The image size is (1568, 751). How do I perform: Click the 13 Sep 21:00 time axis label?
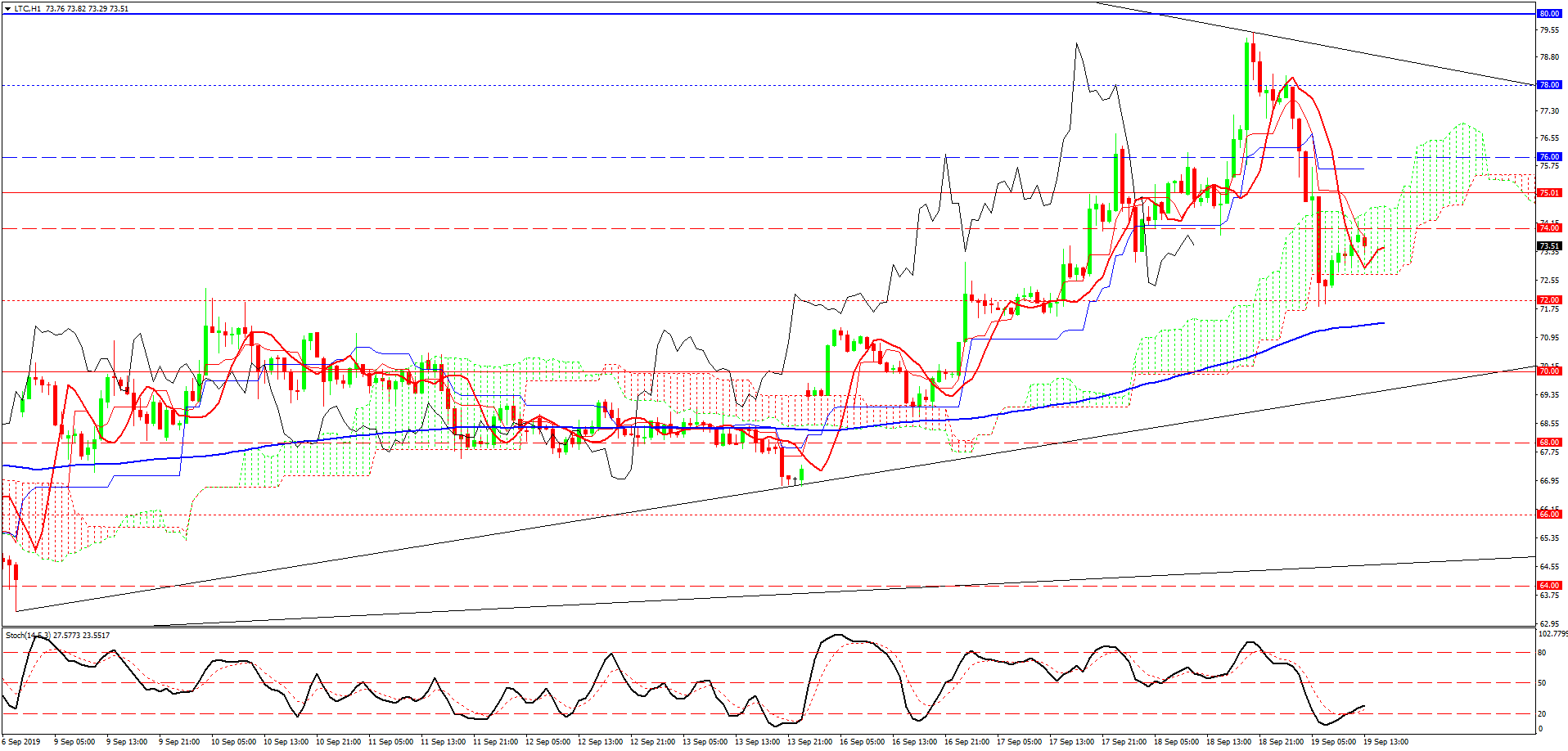809,742
